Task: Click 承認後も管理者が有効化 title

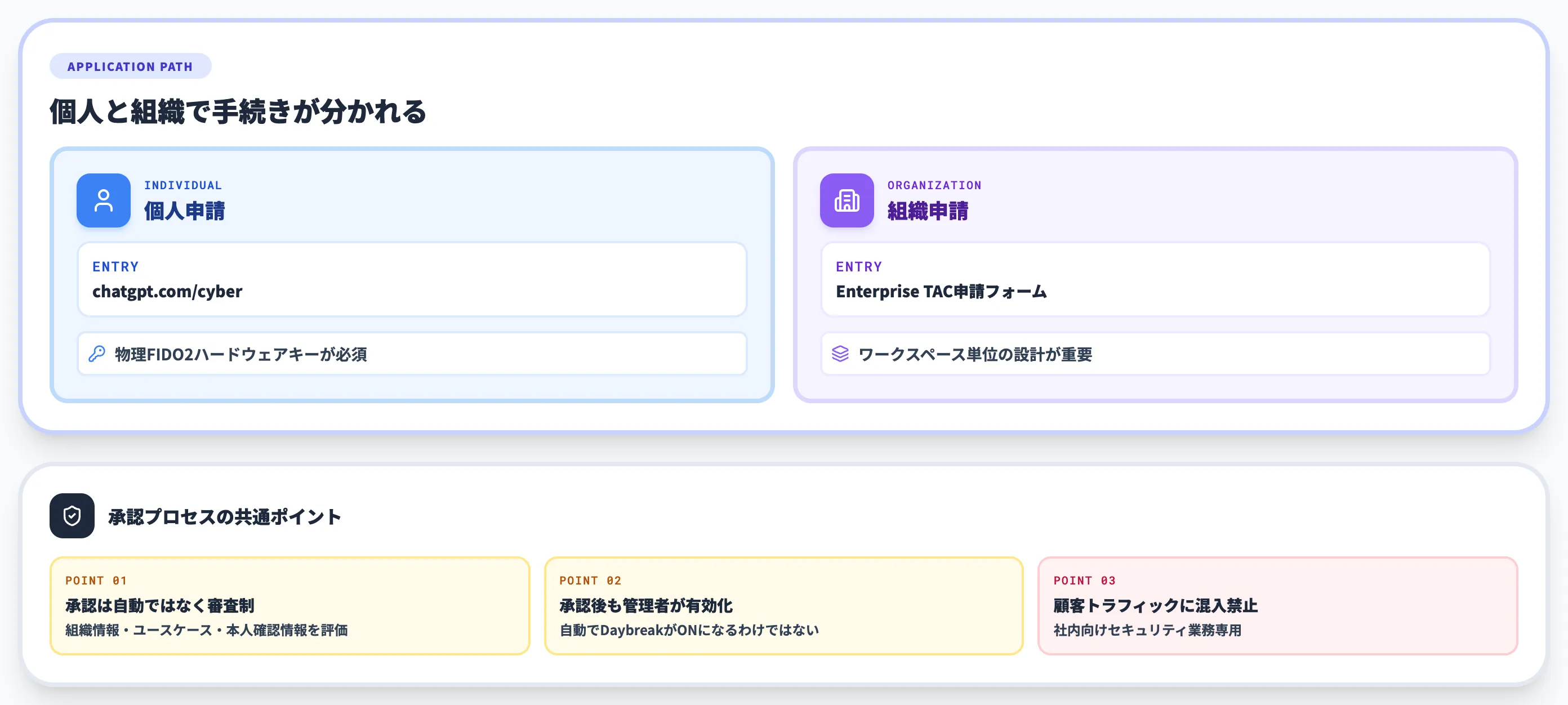Action: click(647, 605)
